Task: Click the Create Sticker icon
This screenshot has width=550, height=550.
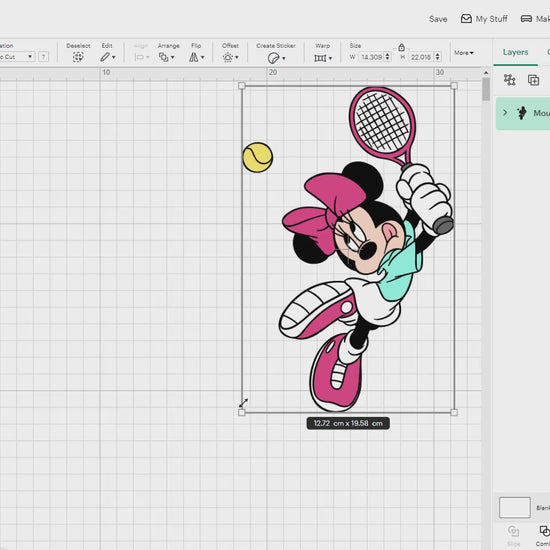Action: point(273,58)
